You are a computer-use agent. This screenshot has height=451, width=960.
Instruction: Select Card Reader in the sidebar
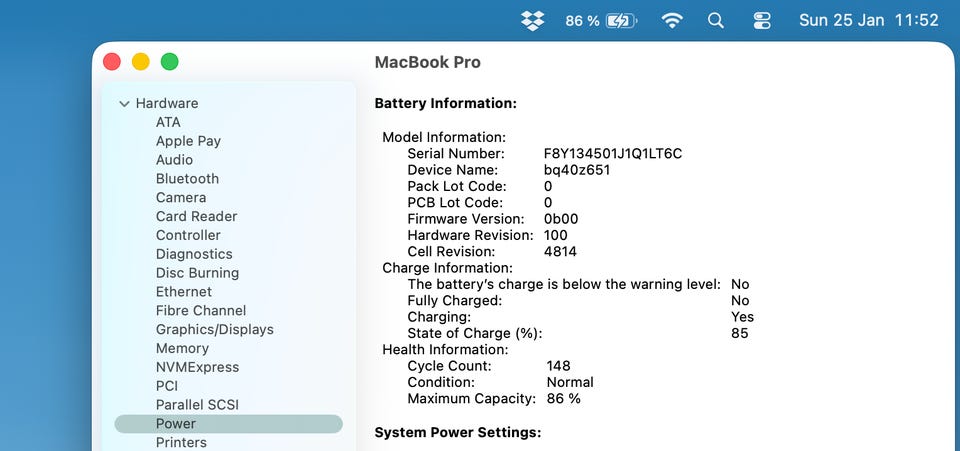(x=196, y=216)
